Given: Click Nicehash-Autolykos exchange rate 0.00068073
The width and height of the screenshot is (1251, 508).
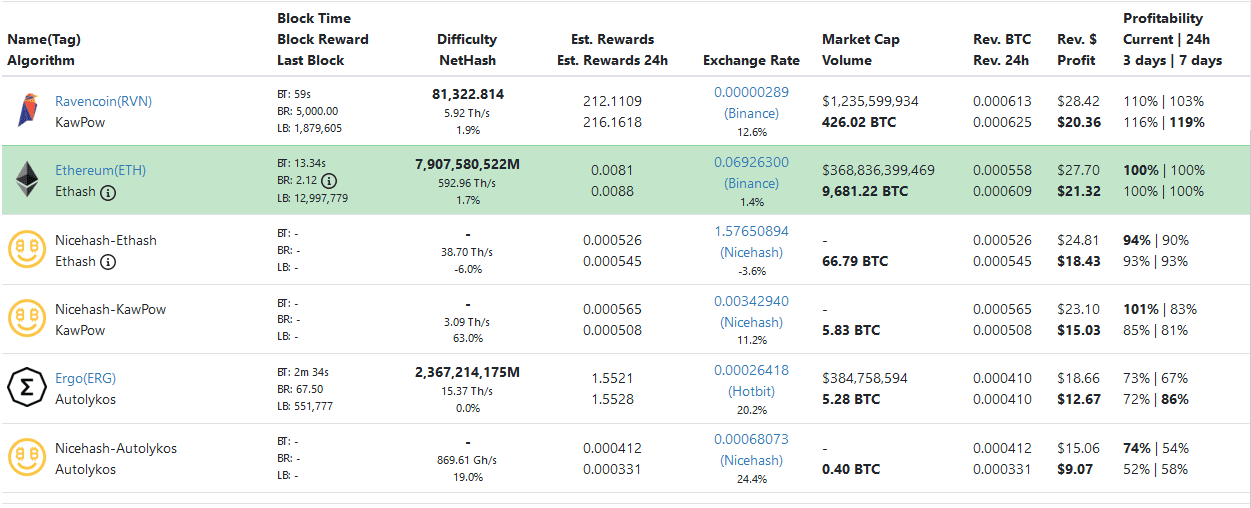Looking at the screenshot, I should point(751,439).
